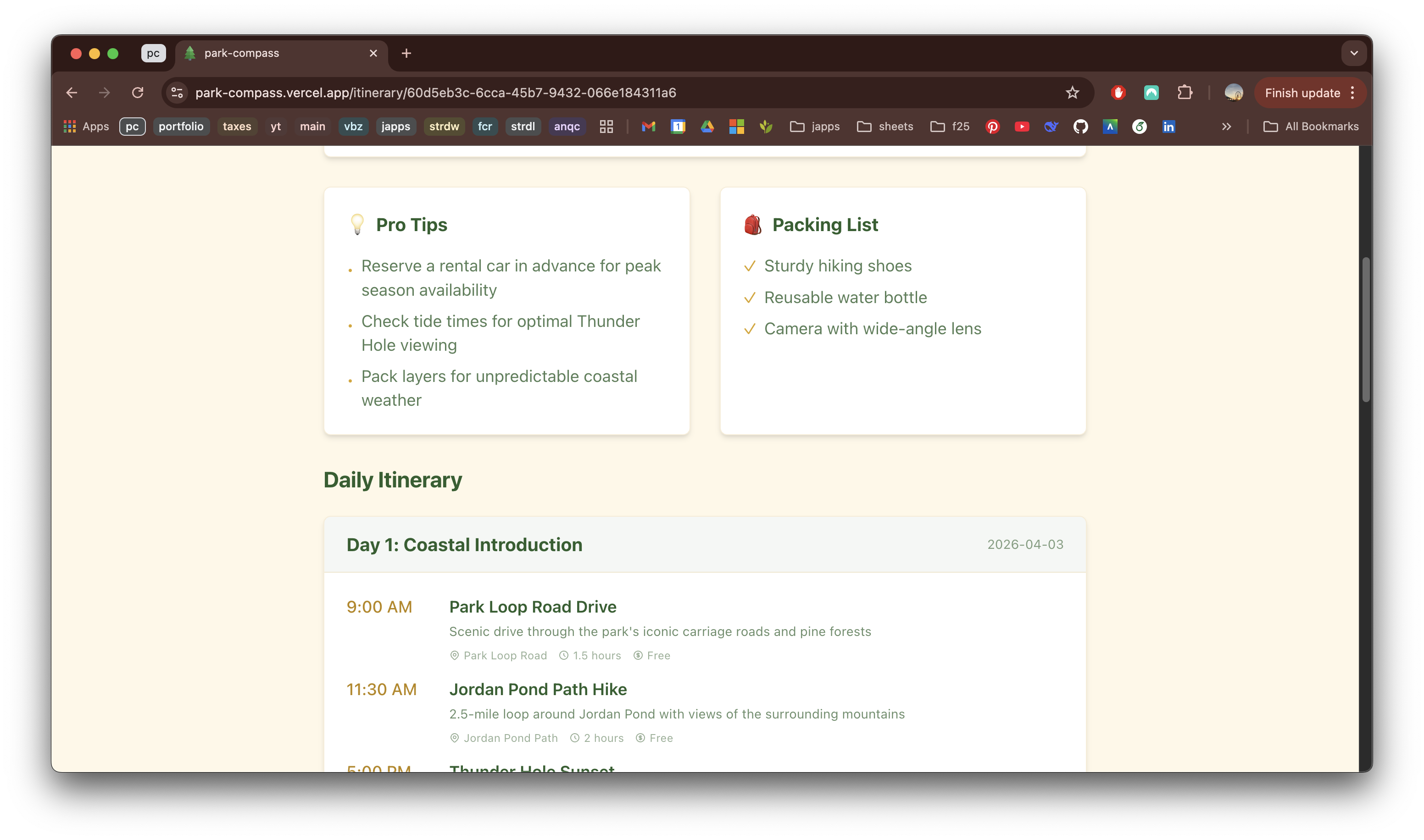Go back to the previous page
Viewport: 1424px width, 840px height.
[x=72, y=93]
